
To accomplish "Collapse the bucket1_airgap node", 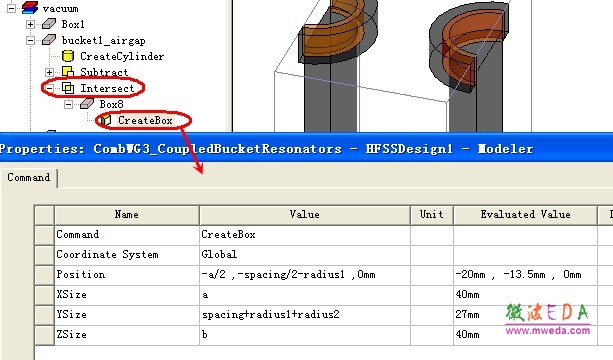I will pyautogui.click(x=30, y=40).
